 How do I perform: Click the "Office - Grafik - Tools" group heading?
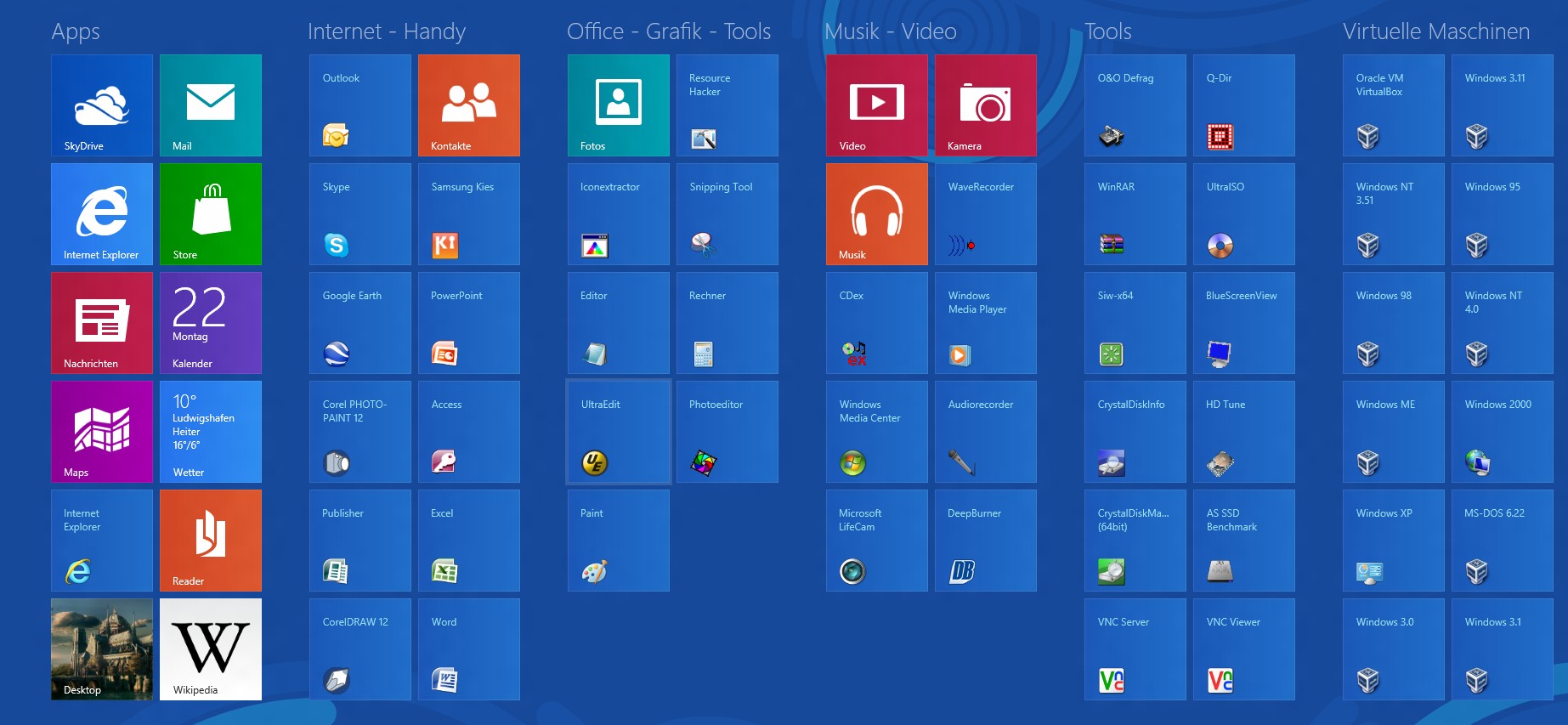[x=669, y=31]
